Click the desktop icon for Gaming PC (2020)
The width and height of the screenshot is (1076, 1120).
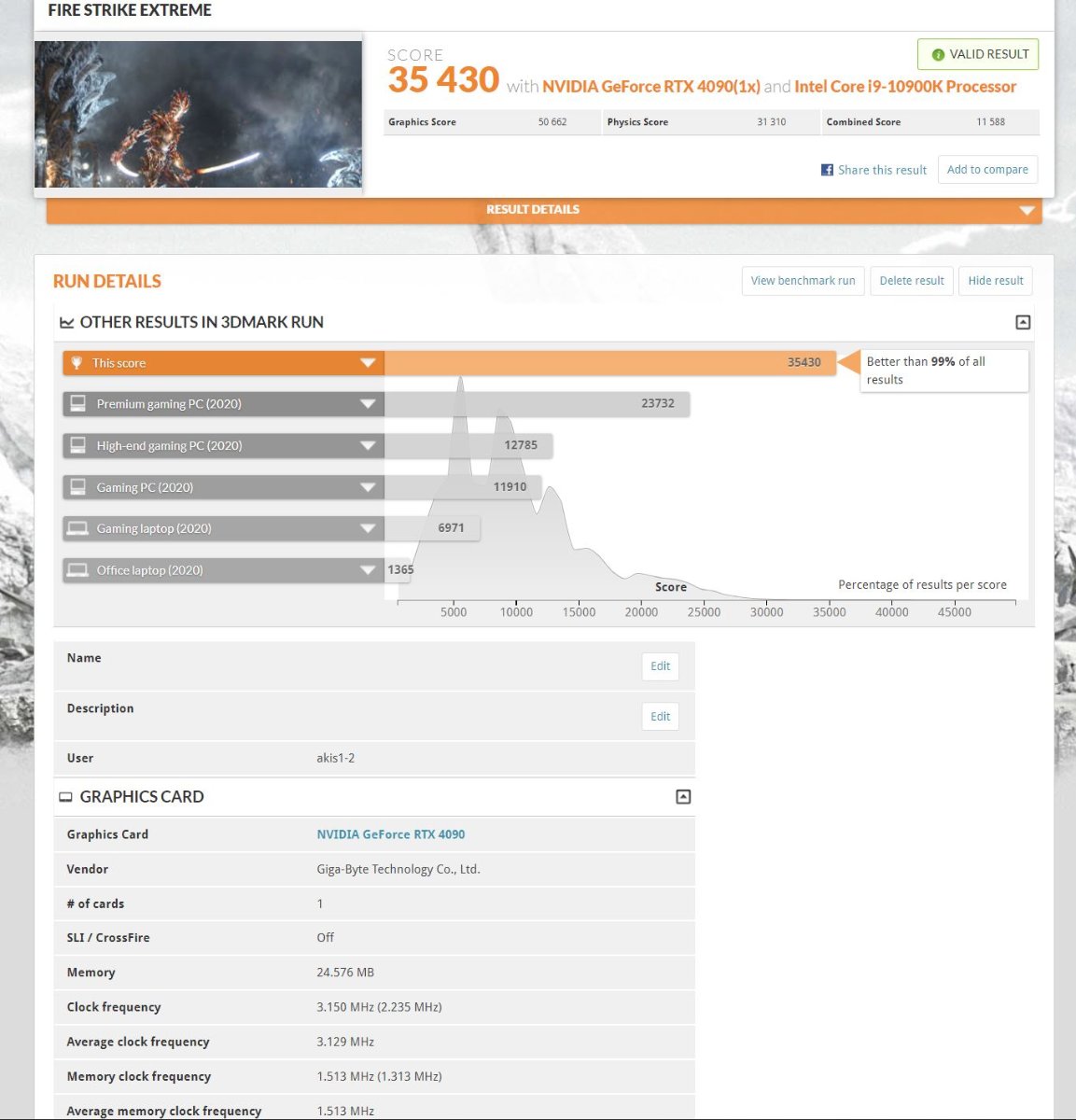point(78,487)
